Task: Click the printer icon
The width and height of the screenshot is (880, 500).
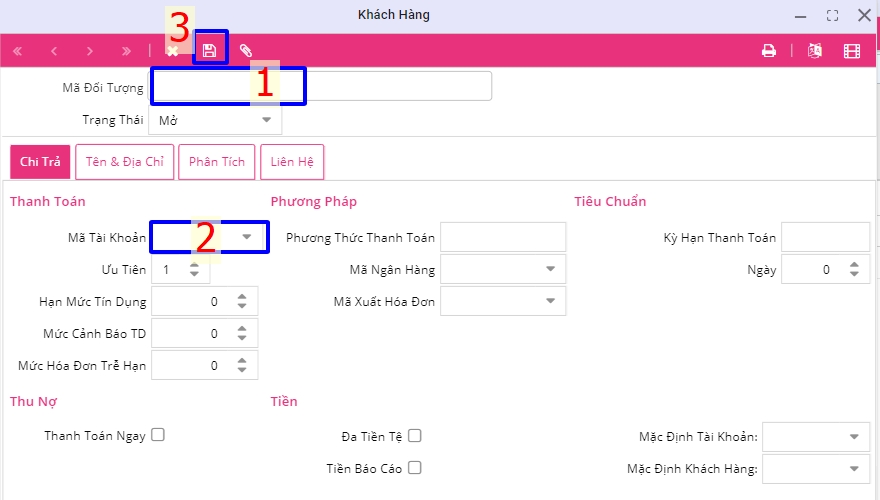Action: pos(769,51)
